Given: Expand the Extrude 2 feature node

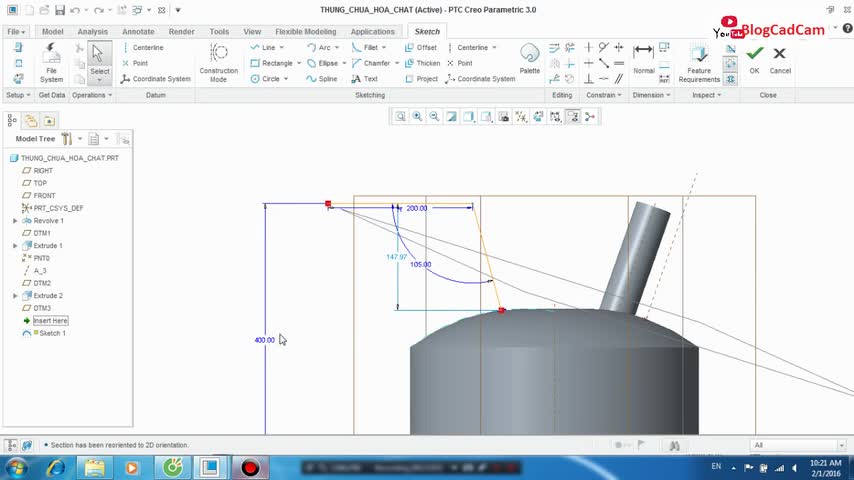Looking at the screenshot, I should coord(15,296).
